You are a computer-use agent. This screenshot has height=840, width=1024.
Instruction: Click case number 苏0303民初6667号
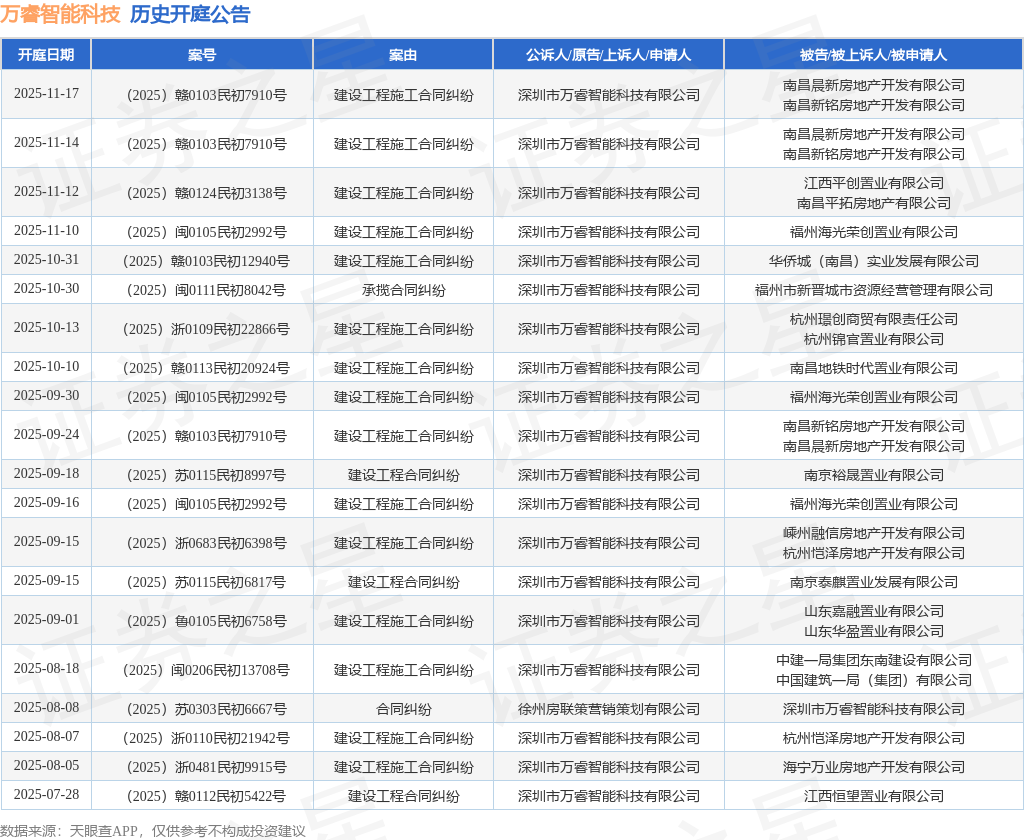point(206,709)
